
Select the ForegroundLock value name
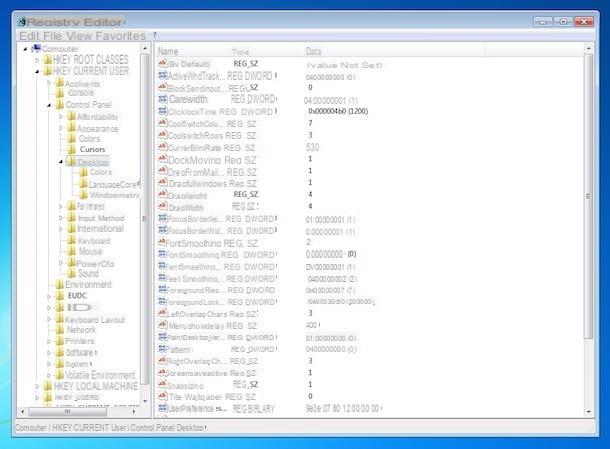[x=195, y=302]
